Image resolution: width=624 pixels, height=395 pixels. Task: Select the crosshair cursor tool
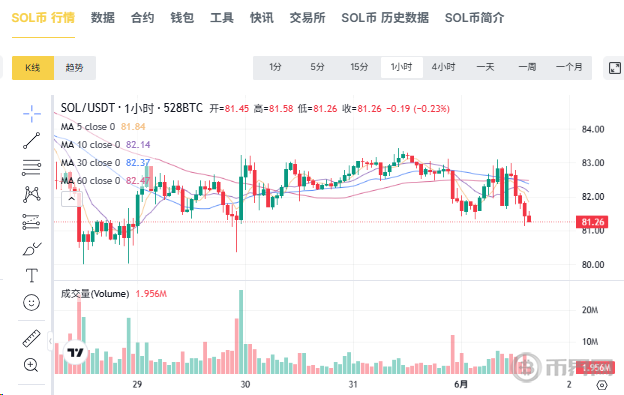point(32,114)
